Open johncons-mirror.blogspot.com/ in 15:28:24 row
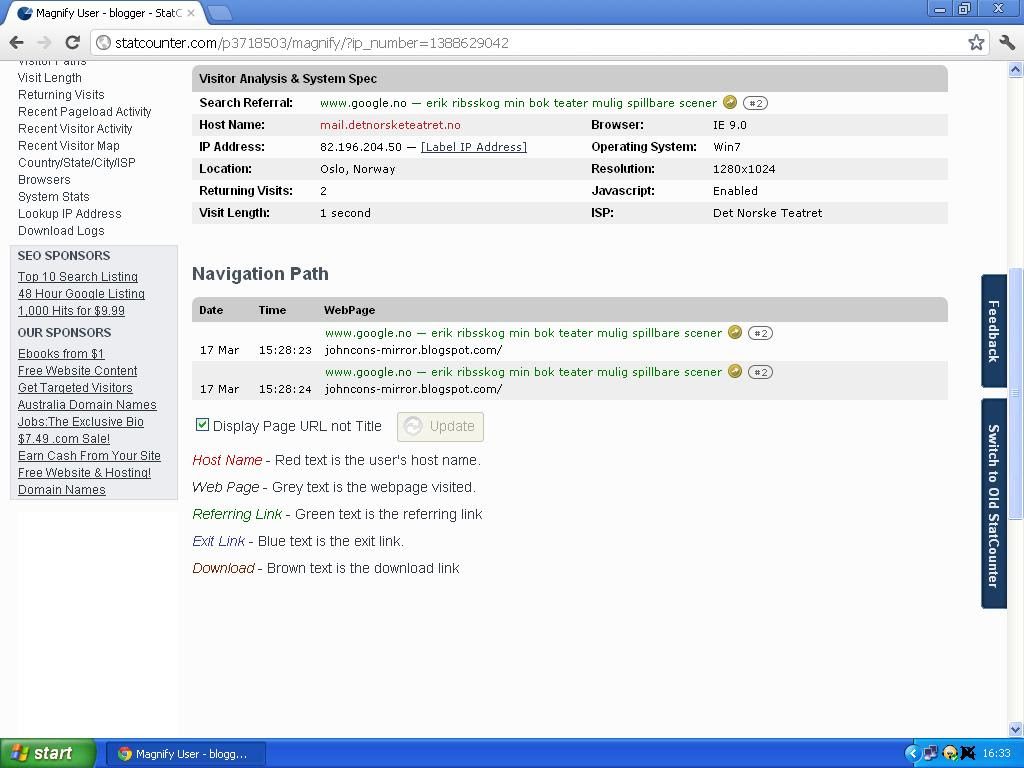The image size is (1024, 768). coord(413,389)
